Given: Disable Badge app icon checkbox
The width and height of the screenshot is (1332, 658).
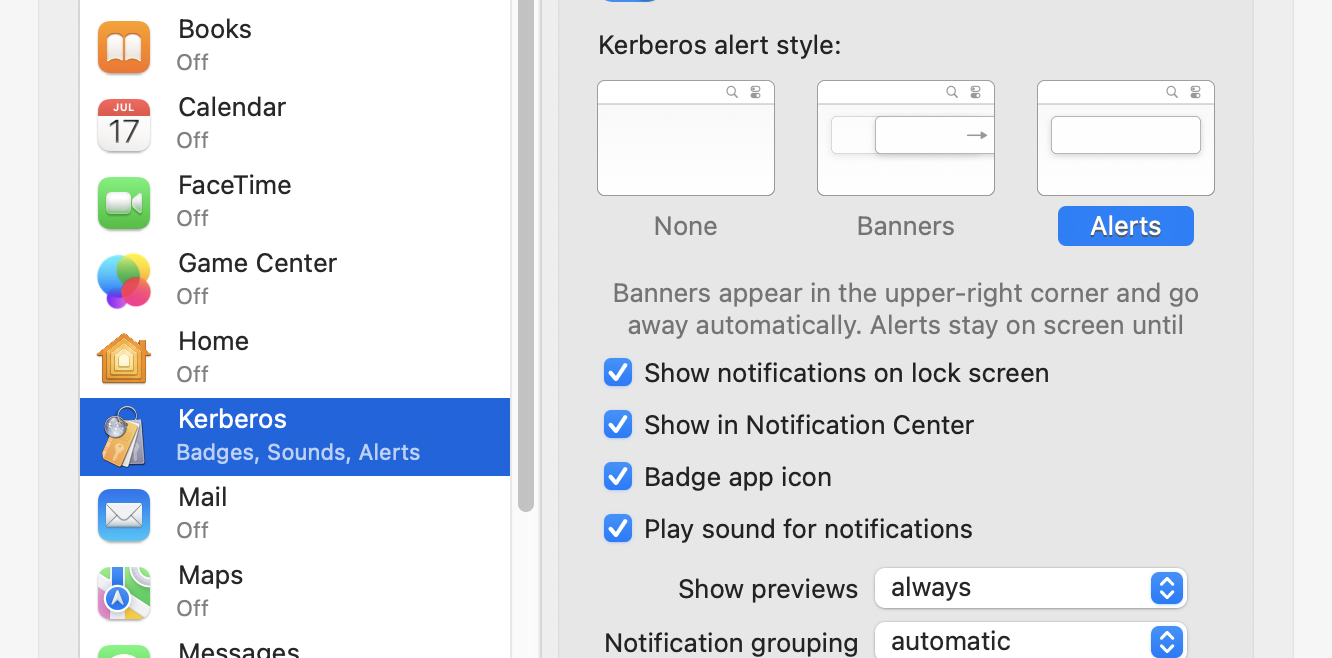Looking at the screenshot, I should pyautogui.click(x=618, y=477).
